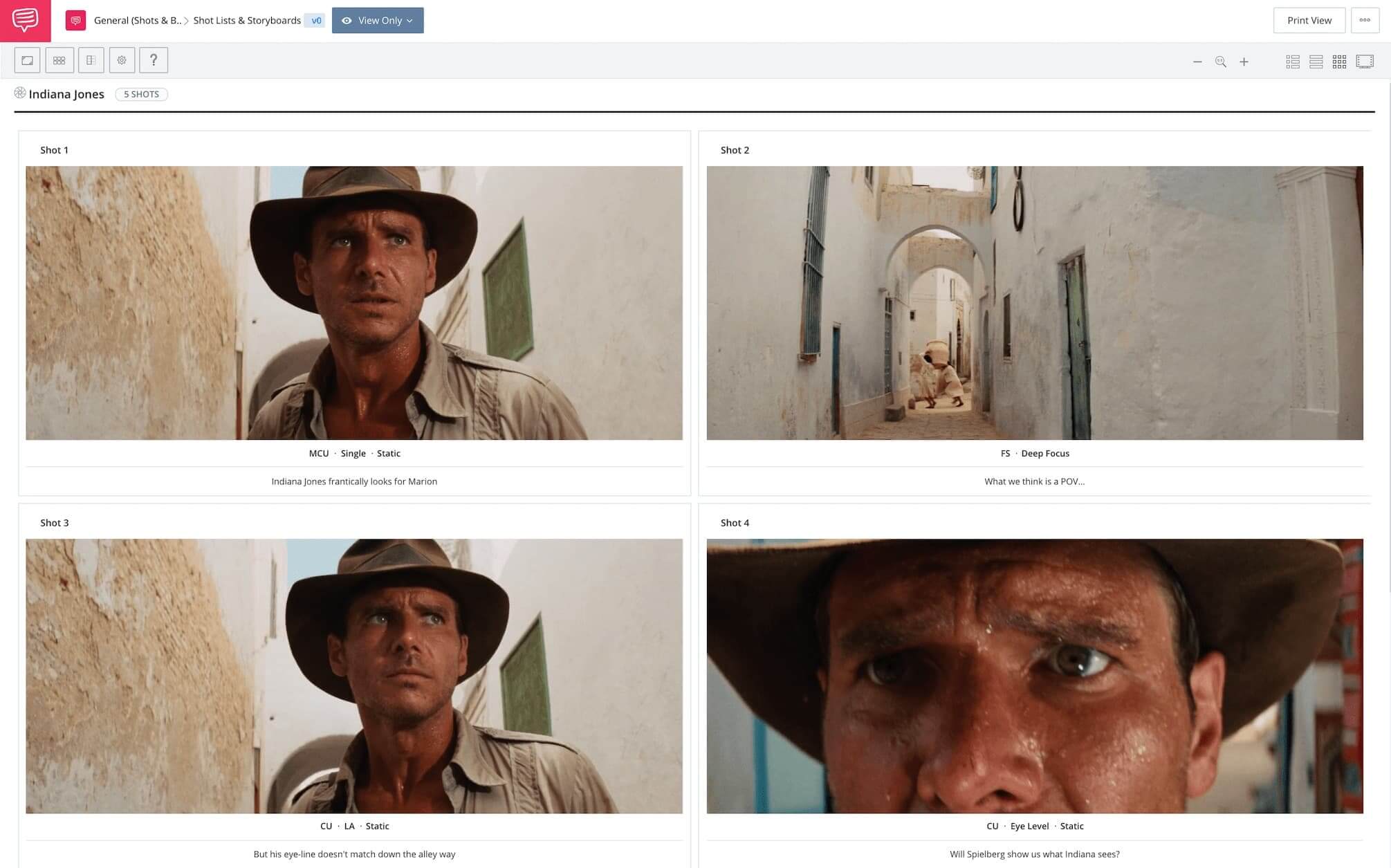Click the LA spec under Shot 3

(x=349, y=826)
